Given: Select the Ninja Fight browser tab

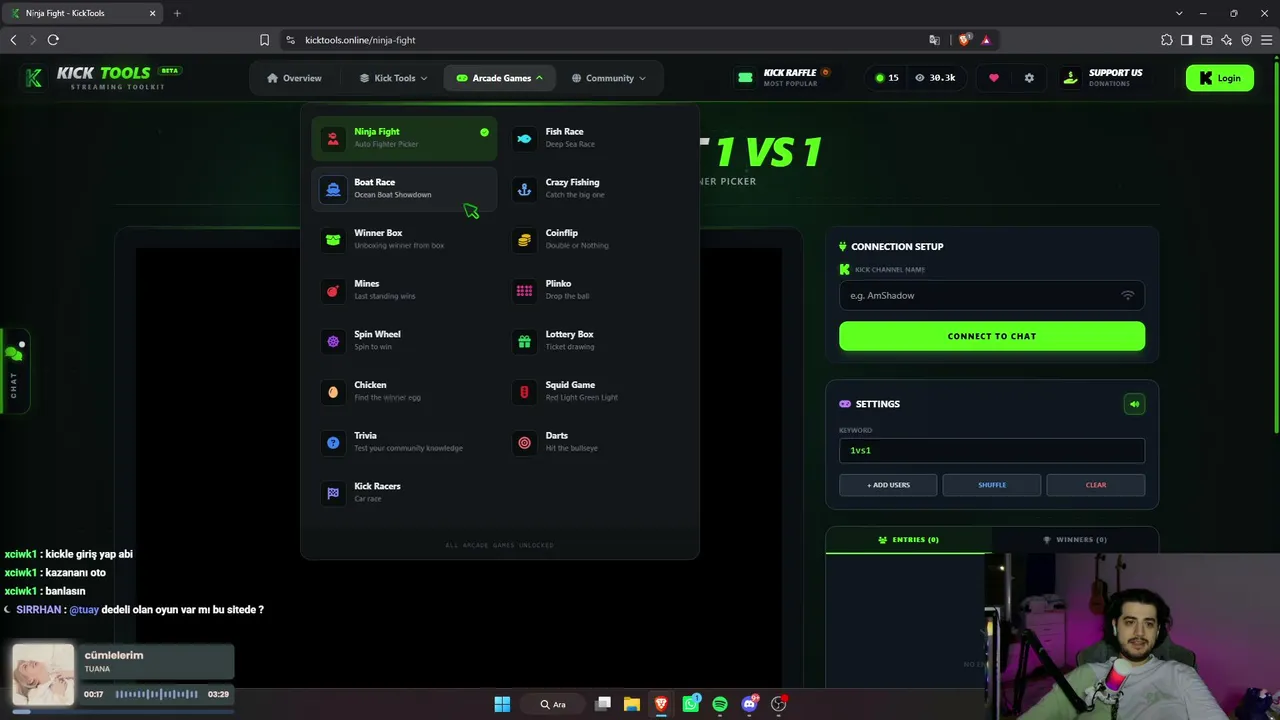Looking at the screenshot, I should click(x=84, y=13).
